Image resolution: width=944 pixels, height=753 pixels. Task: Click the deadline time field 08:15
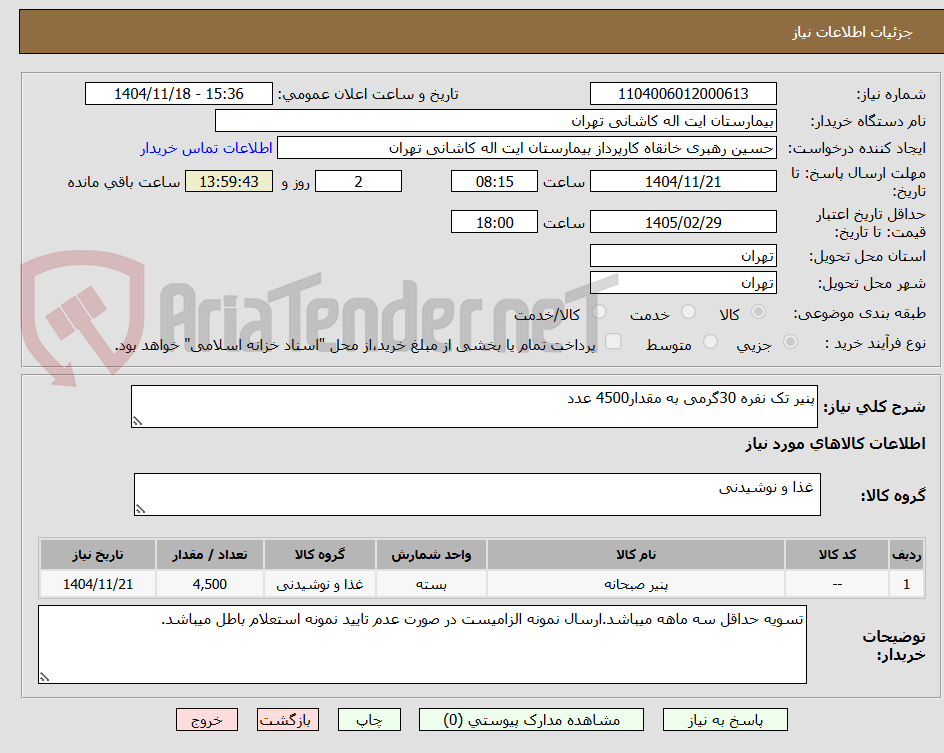(x=494, y=181)
